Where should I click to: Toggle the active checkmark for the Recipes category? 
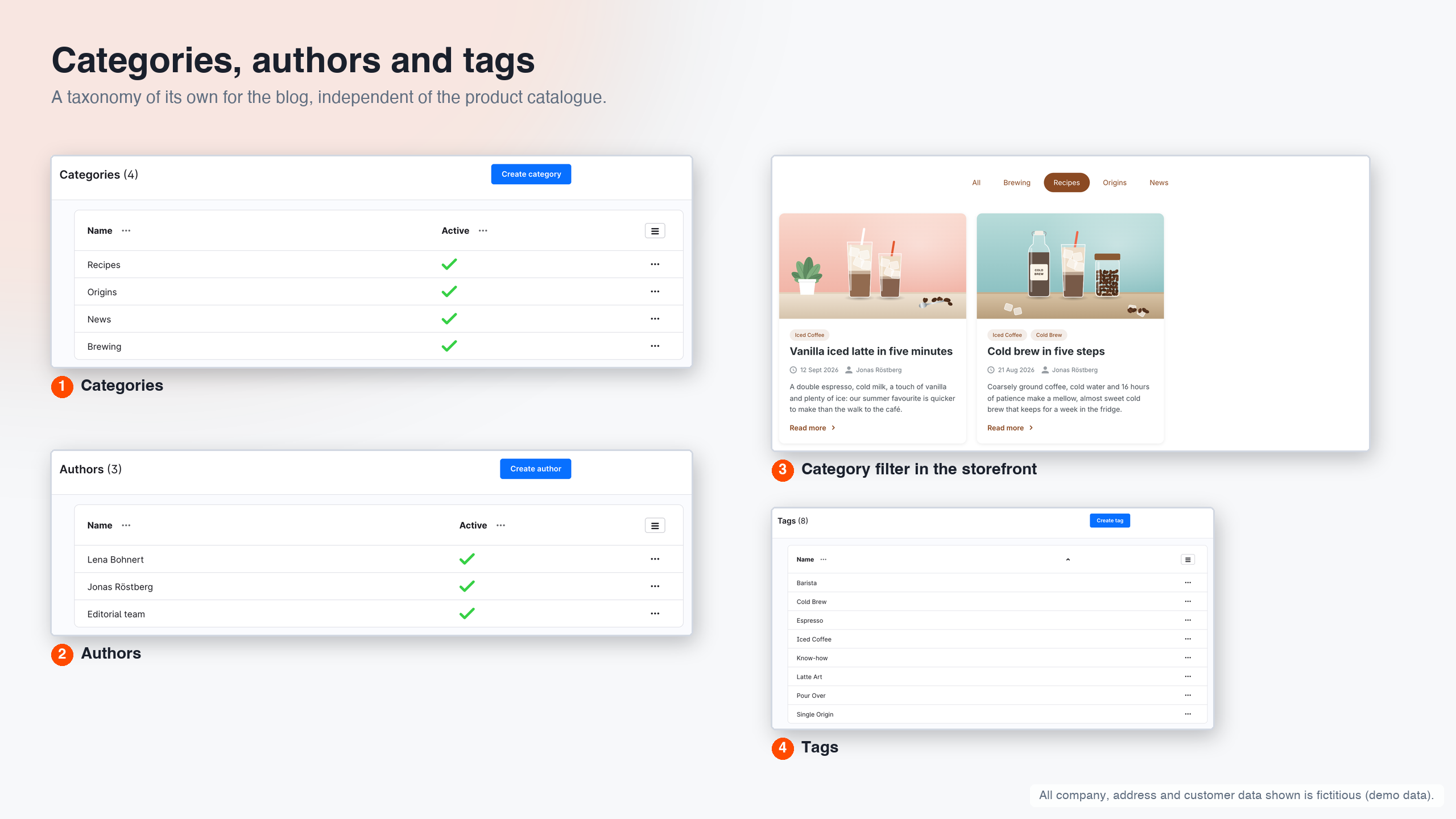[449, 264]
